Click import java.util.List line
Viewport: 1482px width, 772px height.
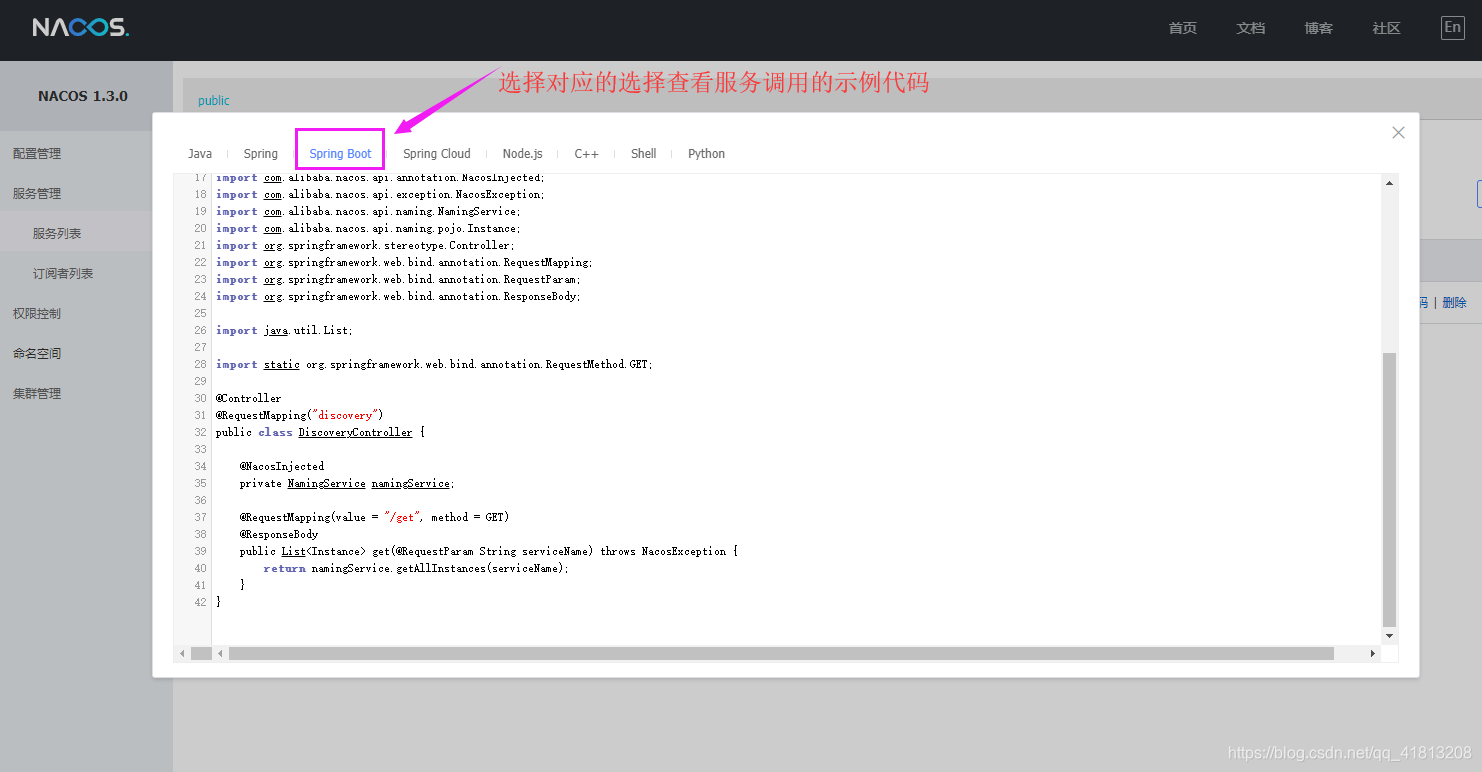click(x=285, y=331)
